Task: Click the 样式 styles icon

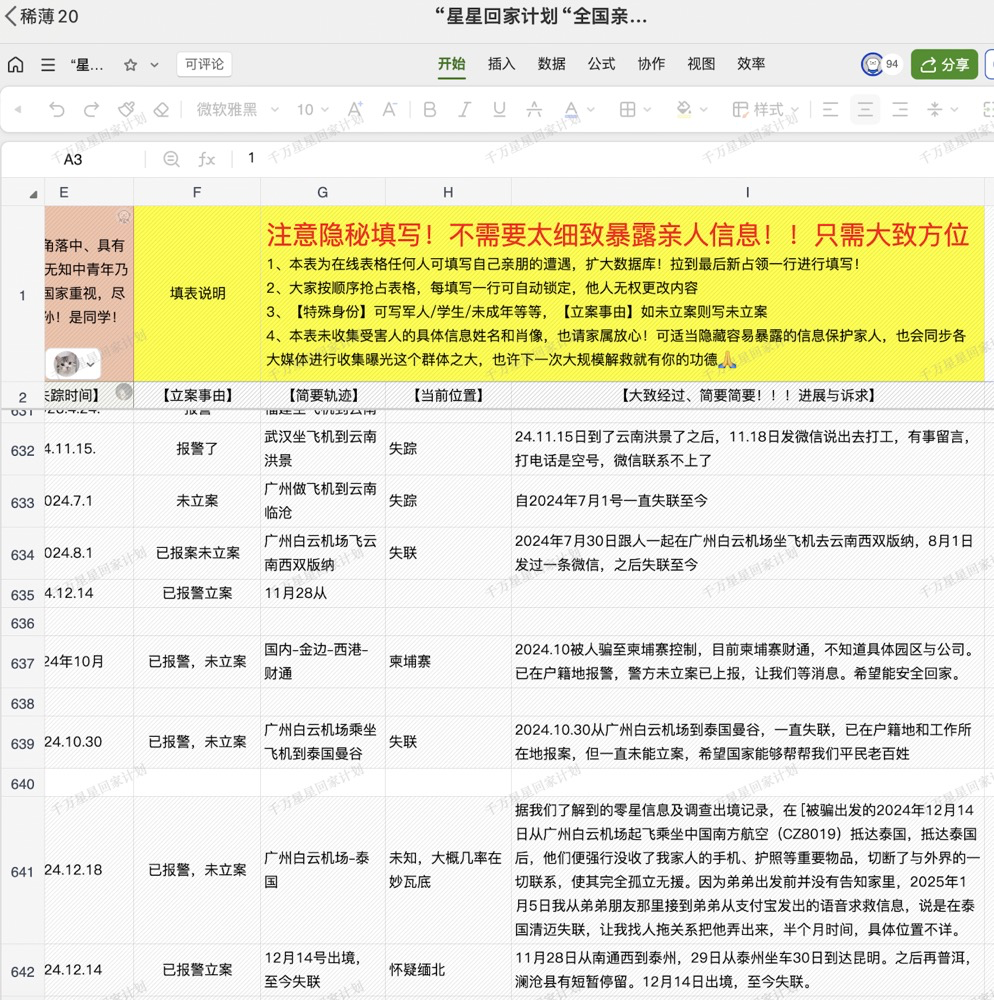Action: (740, 110)
